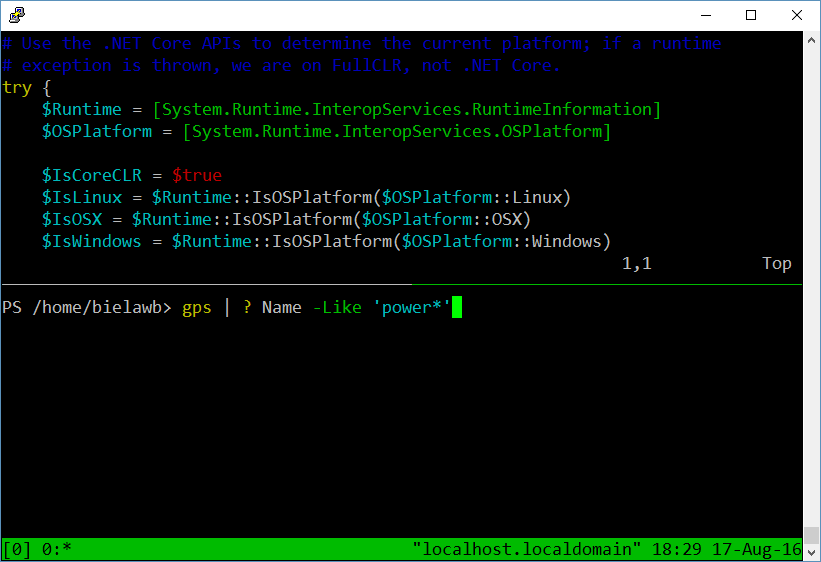This screenshot has height=562, width=821.
Task: Click the vim cursor position '1,1'
Action: click(x=636, y=264)
